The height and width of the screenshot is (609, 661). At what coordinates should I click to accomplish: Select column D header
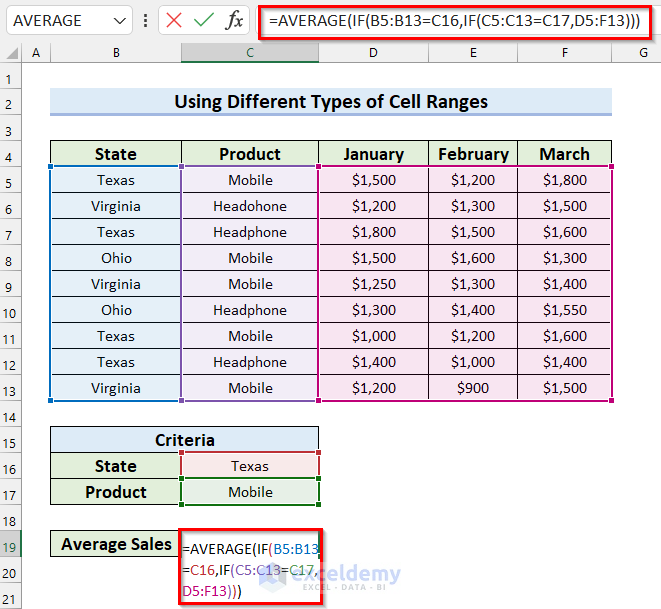[x=373, y=53]
